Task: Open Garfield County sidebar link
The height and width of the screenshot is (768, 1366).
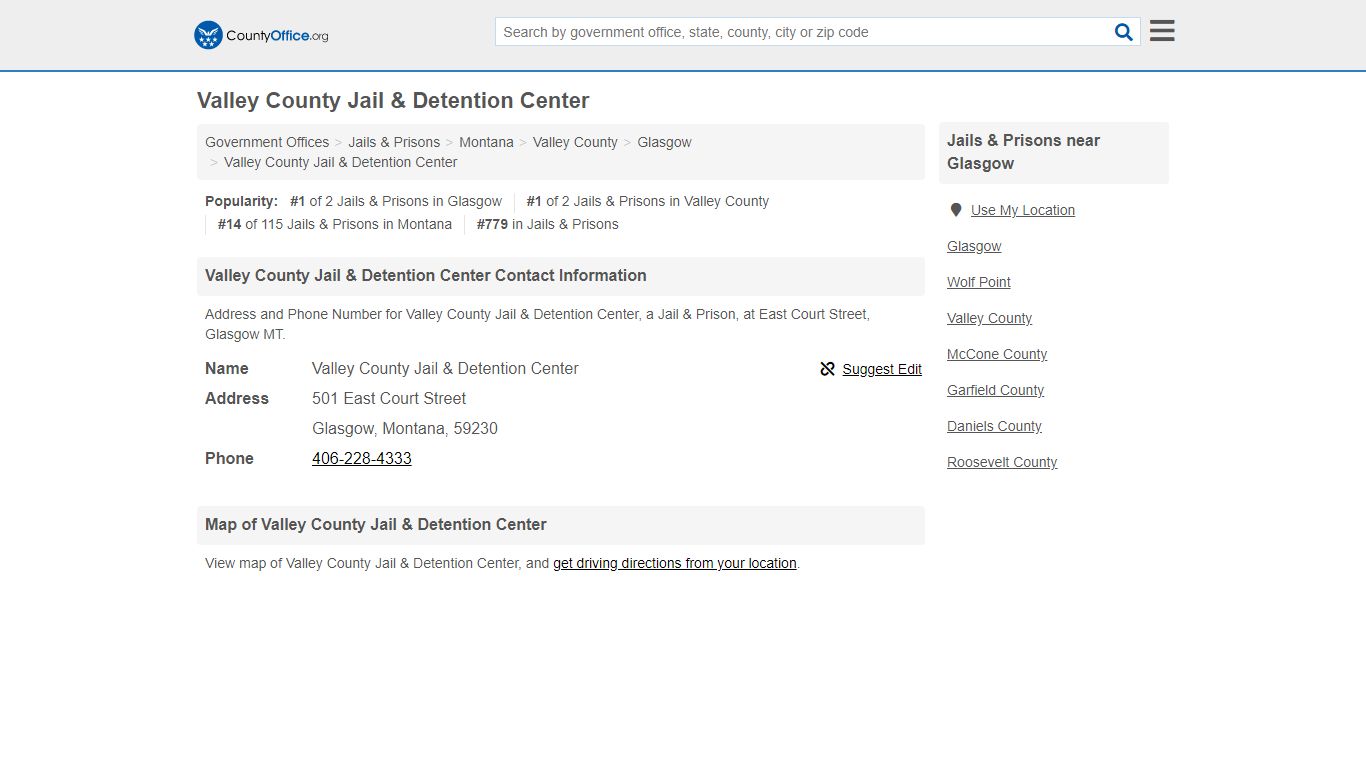Action: pos(995,390)
